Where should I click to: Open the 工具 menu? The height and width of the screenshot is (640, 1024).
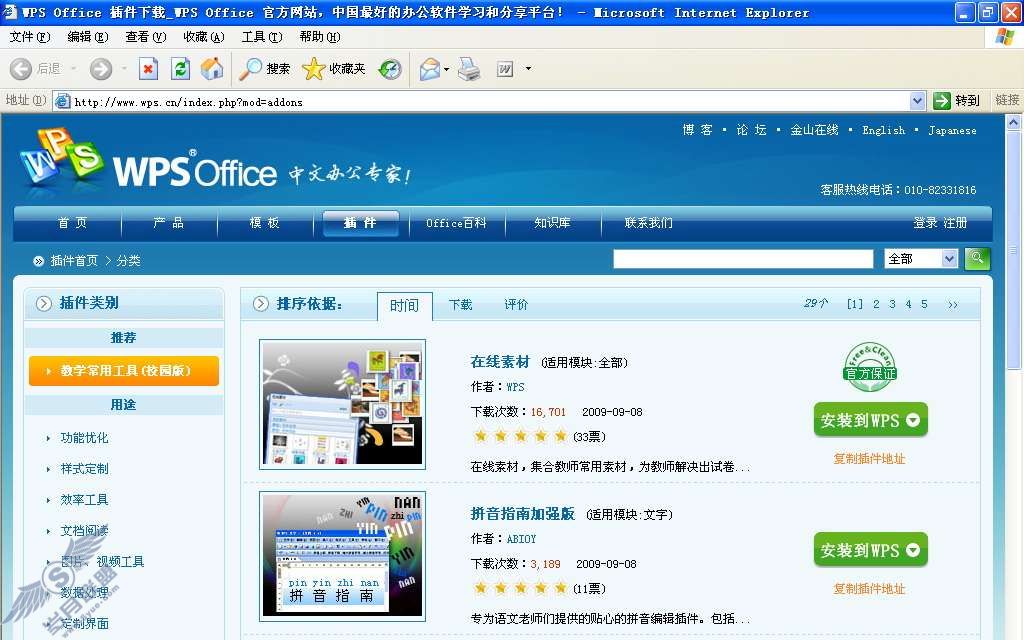pos(262,37)
